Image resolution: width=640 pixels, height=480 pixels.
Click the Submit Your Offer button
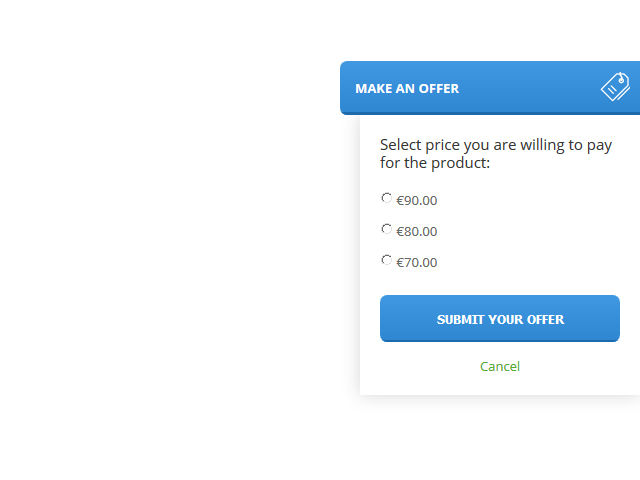[500, 318]
